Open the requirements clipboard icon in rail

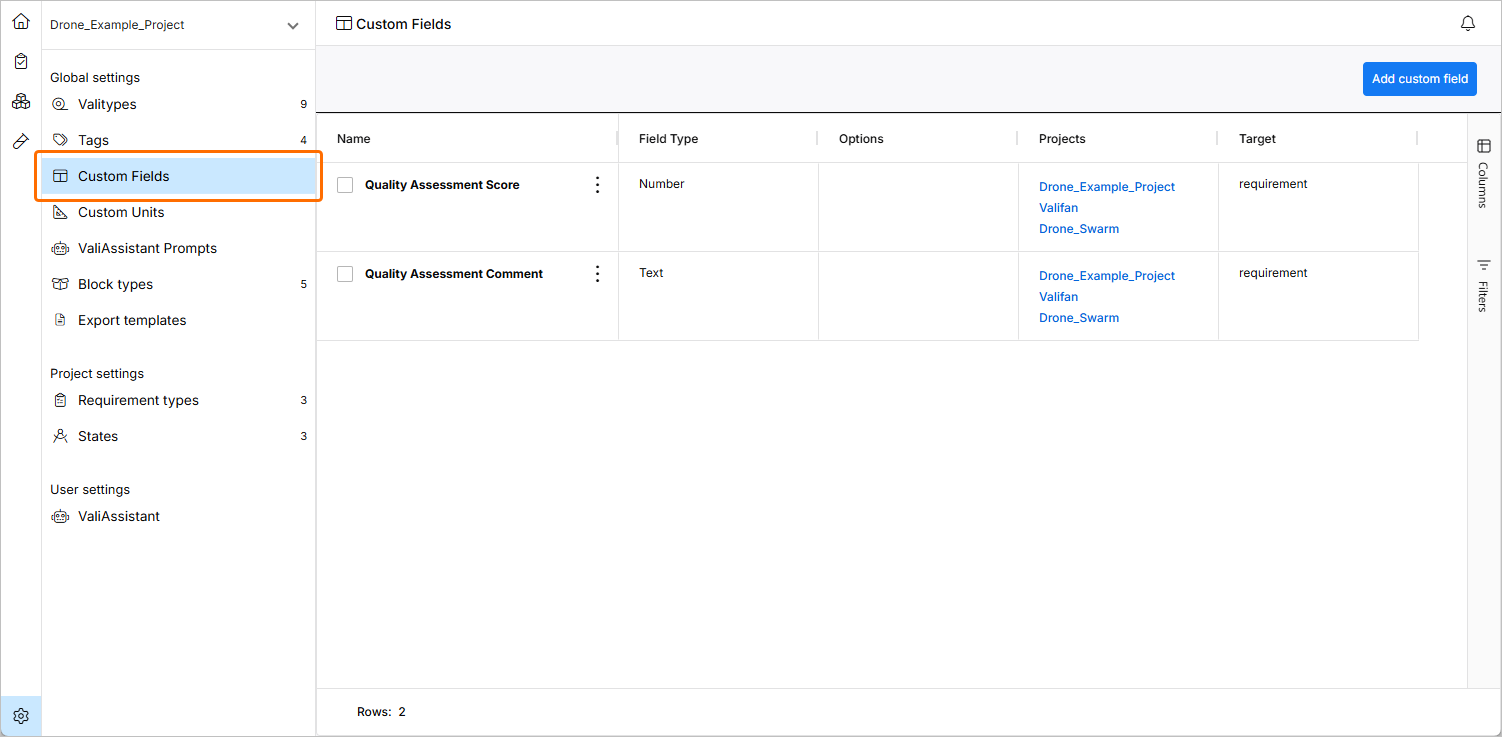[21, 61]
